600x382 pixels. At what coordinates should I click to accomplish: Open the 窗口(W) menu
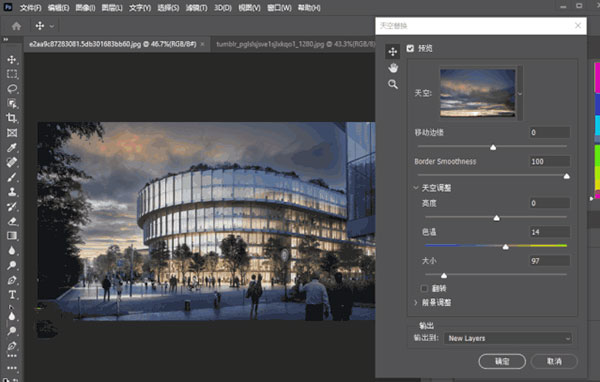coord(279,8)
